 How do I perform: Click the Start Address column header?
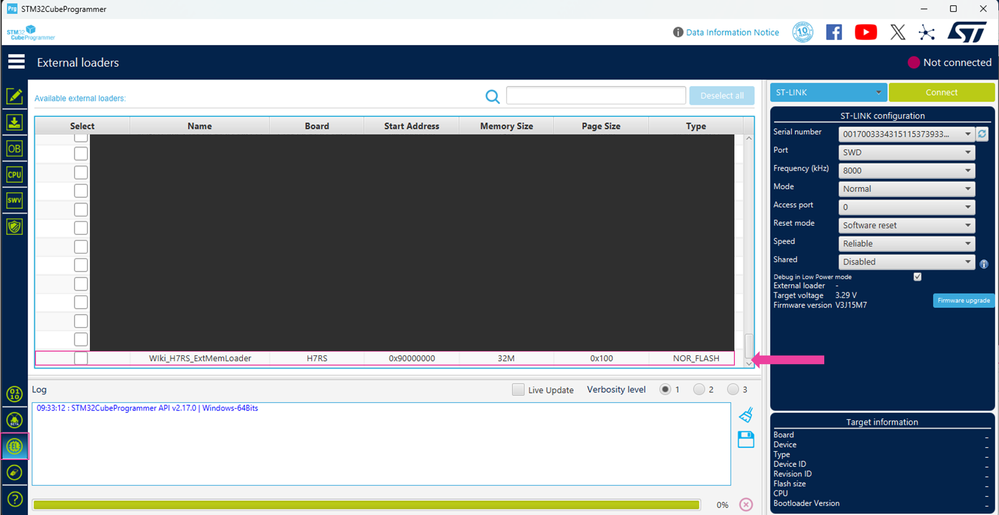pyautogui.click(x=412, y=126)
